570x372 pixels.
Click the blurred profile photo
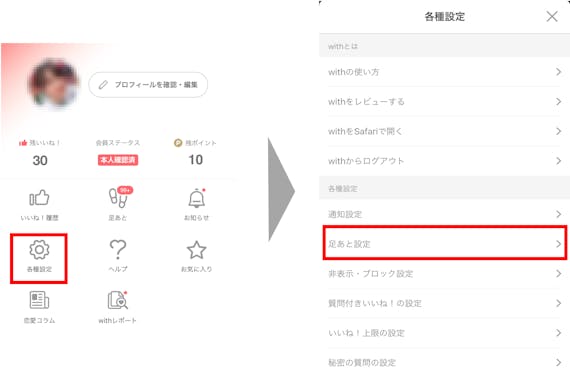coord(54,84)
